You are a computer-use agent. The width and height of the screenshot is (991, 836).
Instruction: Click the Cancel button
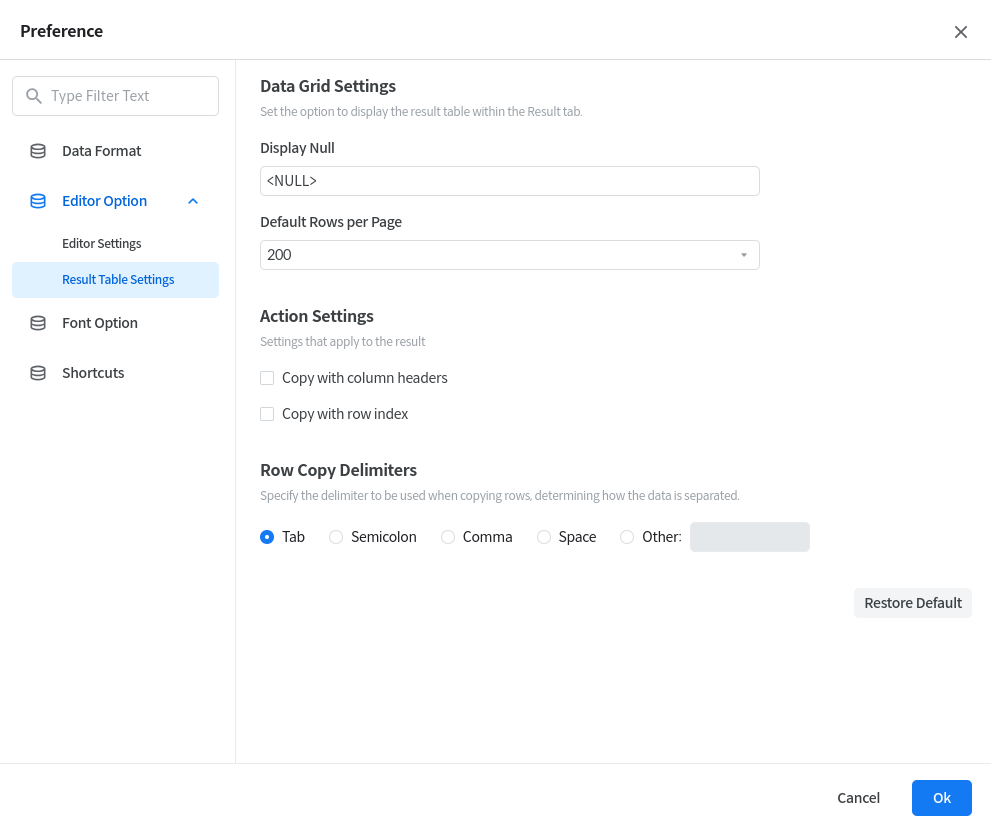click(x=858, y=798)
